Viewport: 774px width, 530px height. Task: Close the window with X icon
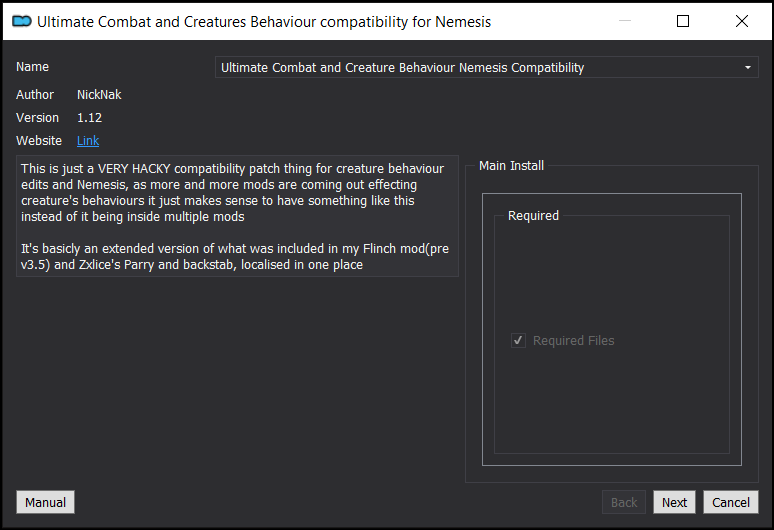[x=741, y=21]
